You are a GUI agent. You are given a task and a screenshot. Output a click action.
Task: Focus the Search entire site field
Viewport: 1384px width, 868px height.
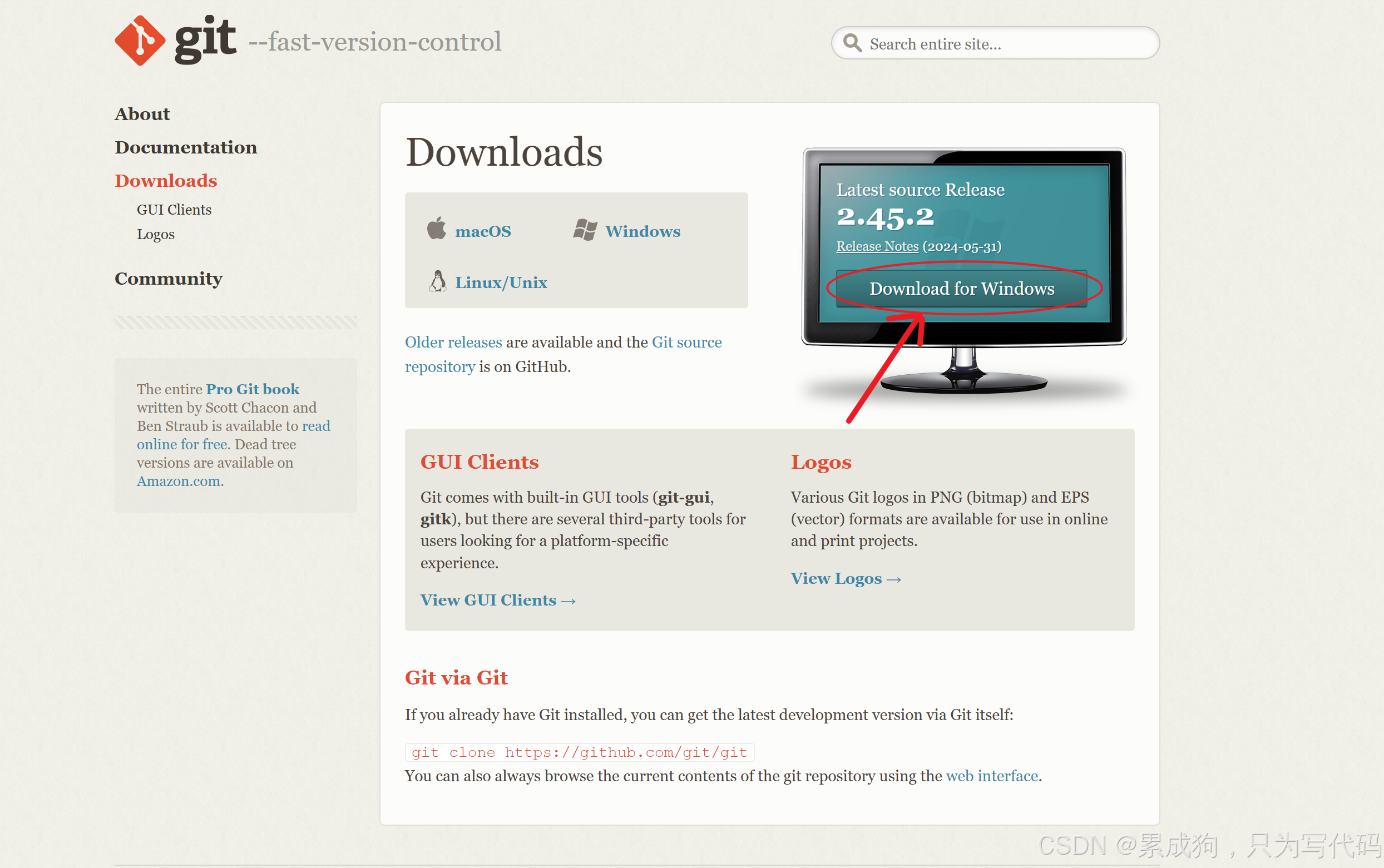pos(995,43)
